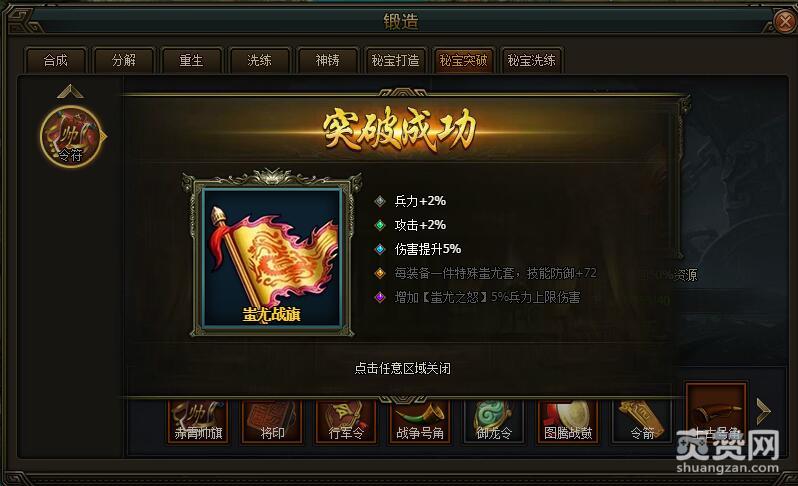Open the 分解 tab
This screenshot has height=486, width=798.
124,61
